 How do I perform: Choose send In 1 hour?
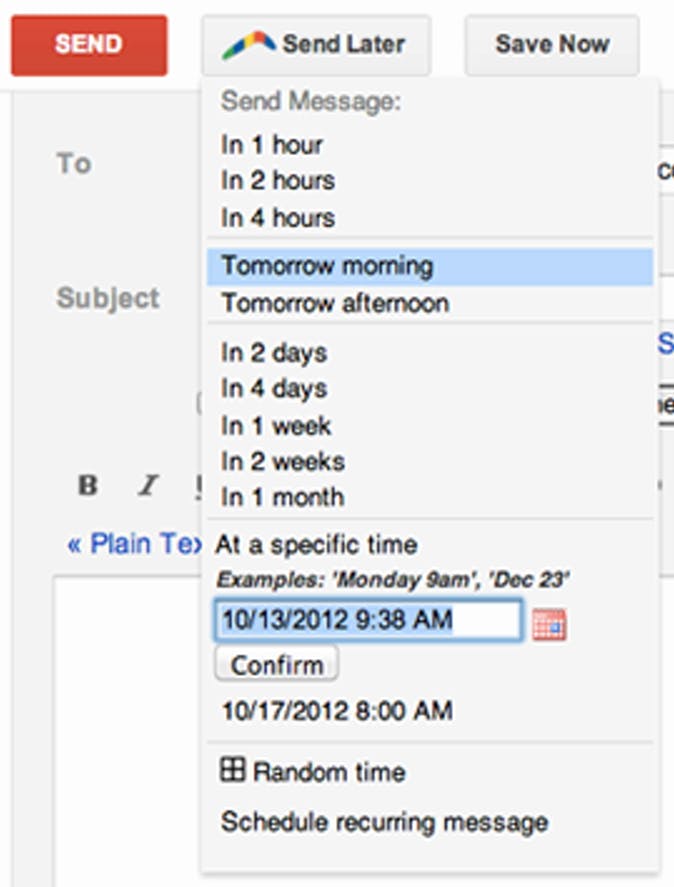click(x=272, y=145)
